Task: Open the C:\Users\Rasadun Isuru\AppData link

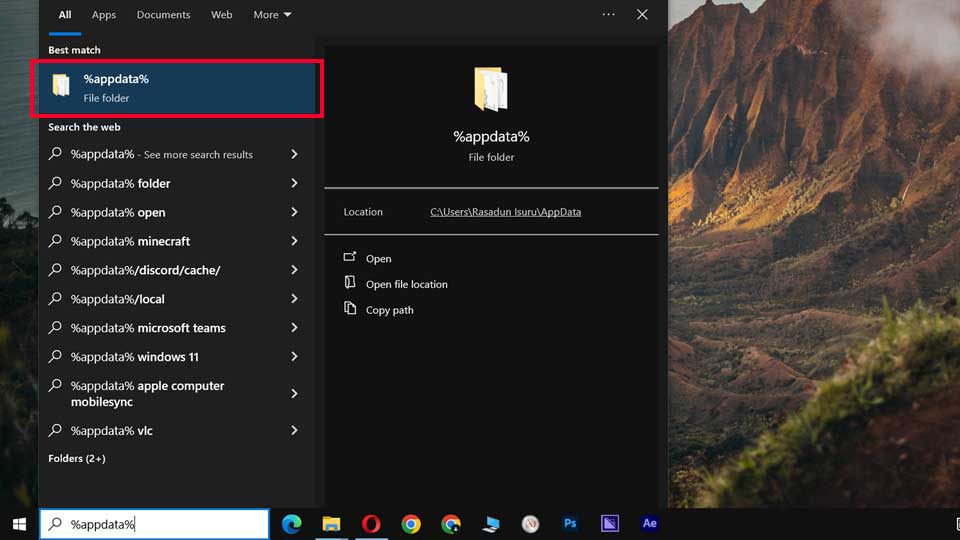Action: point(505,212)
